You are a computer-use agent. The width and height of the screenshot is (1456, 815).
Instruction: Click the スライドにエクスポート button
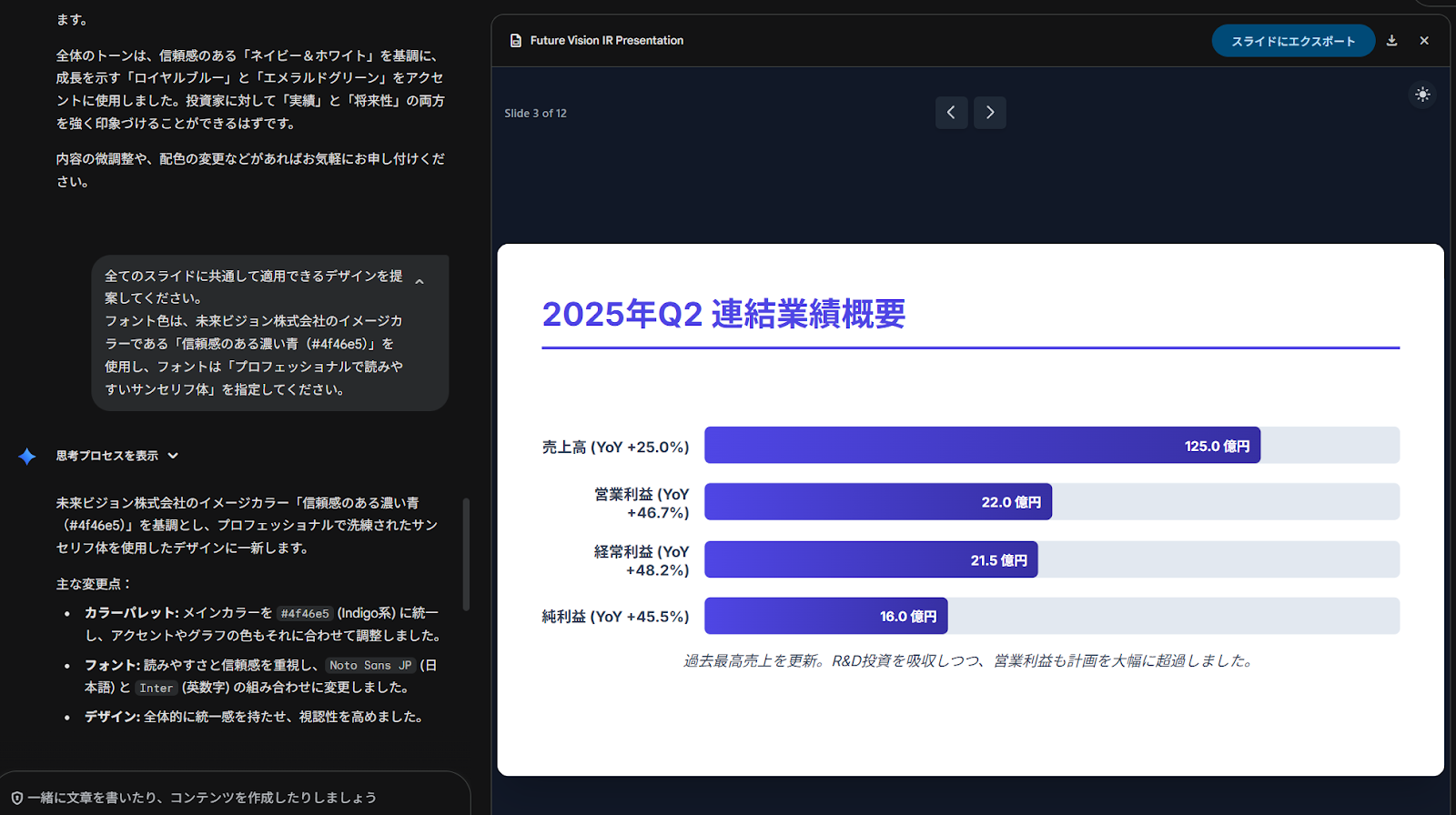click(1292, 41)
